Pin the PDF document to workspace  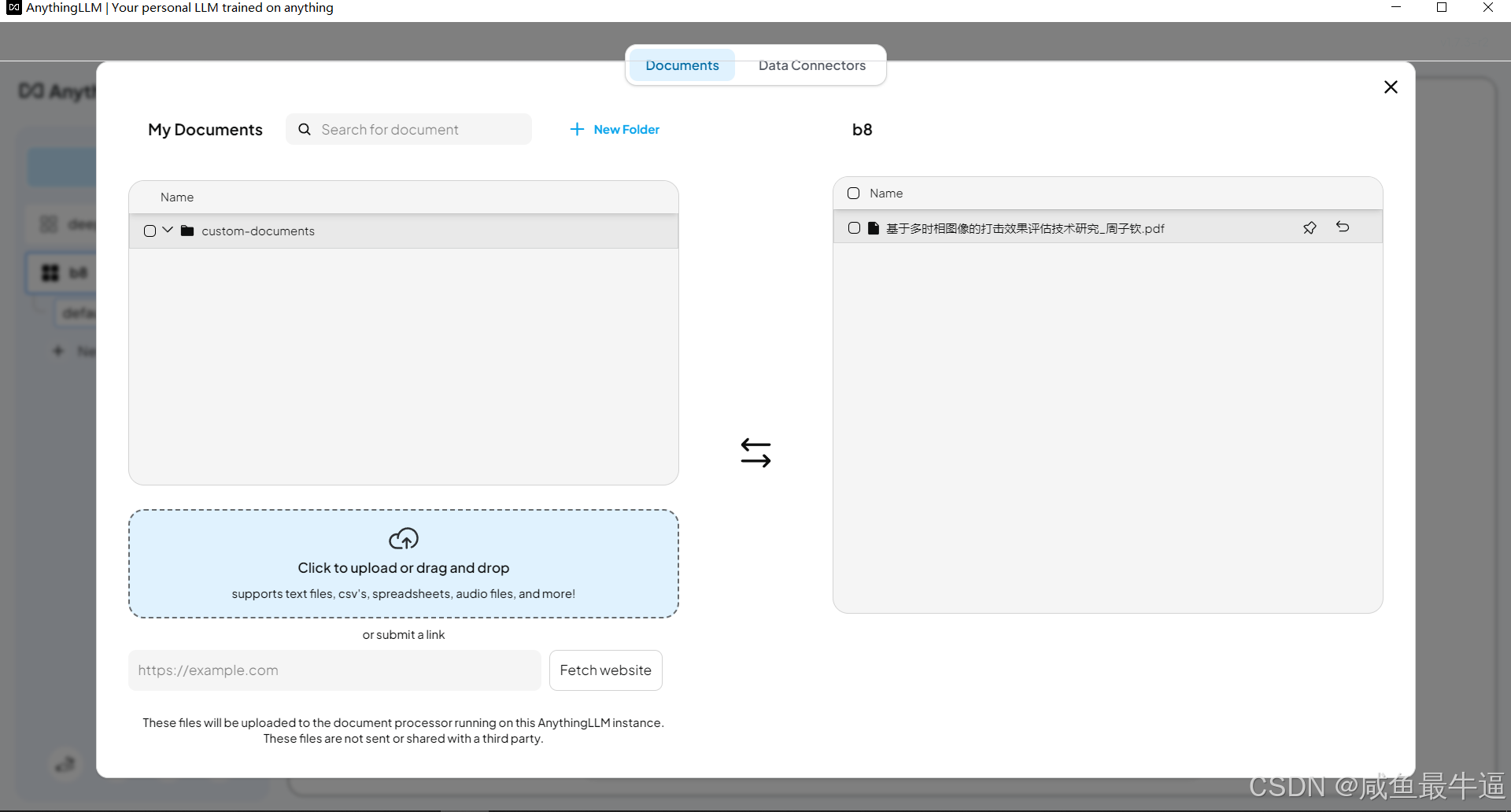1310,227
